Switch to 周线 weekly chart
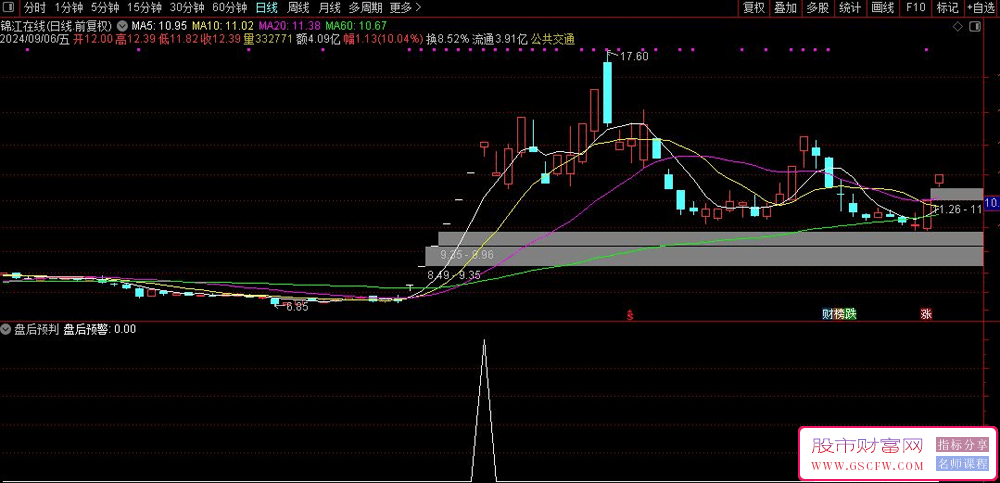 298,8
